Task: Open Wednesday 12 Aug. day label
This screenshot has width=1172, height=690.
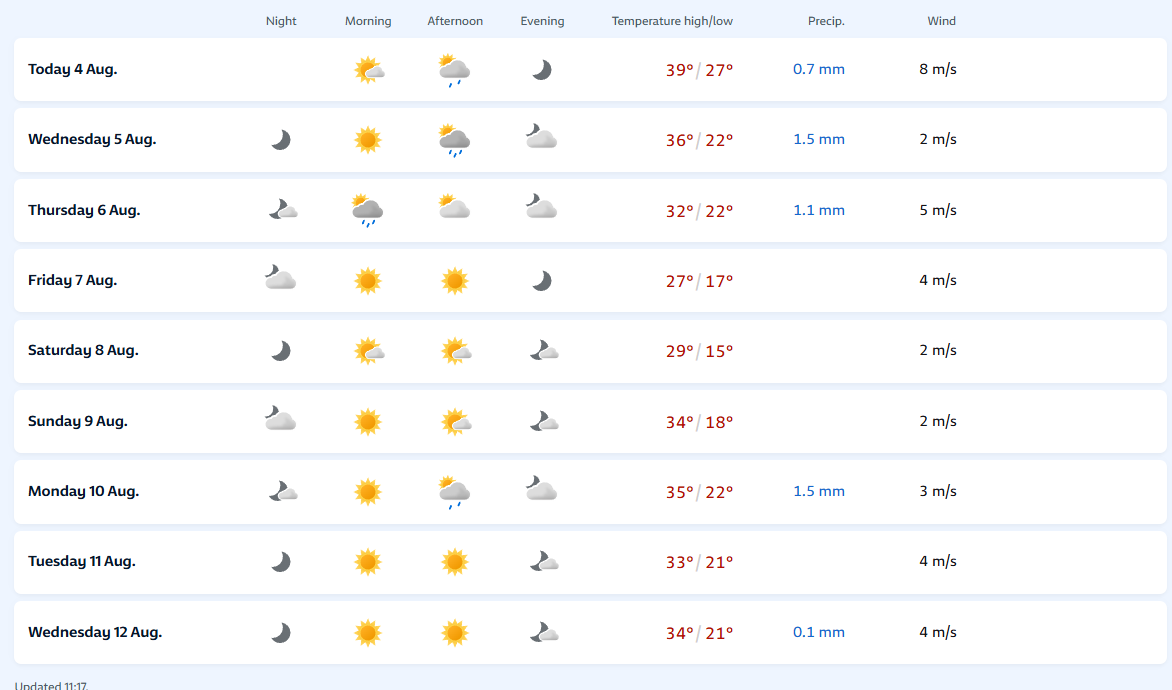Action: tap(95, 632)
